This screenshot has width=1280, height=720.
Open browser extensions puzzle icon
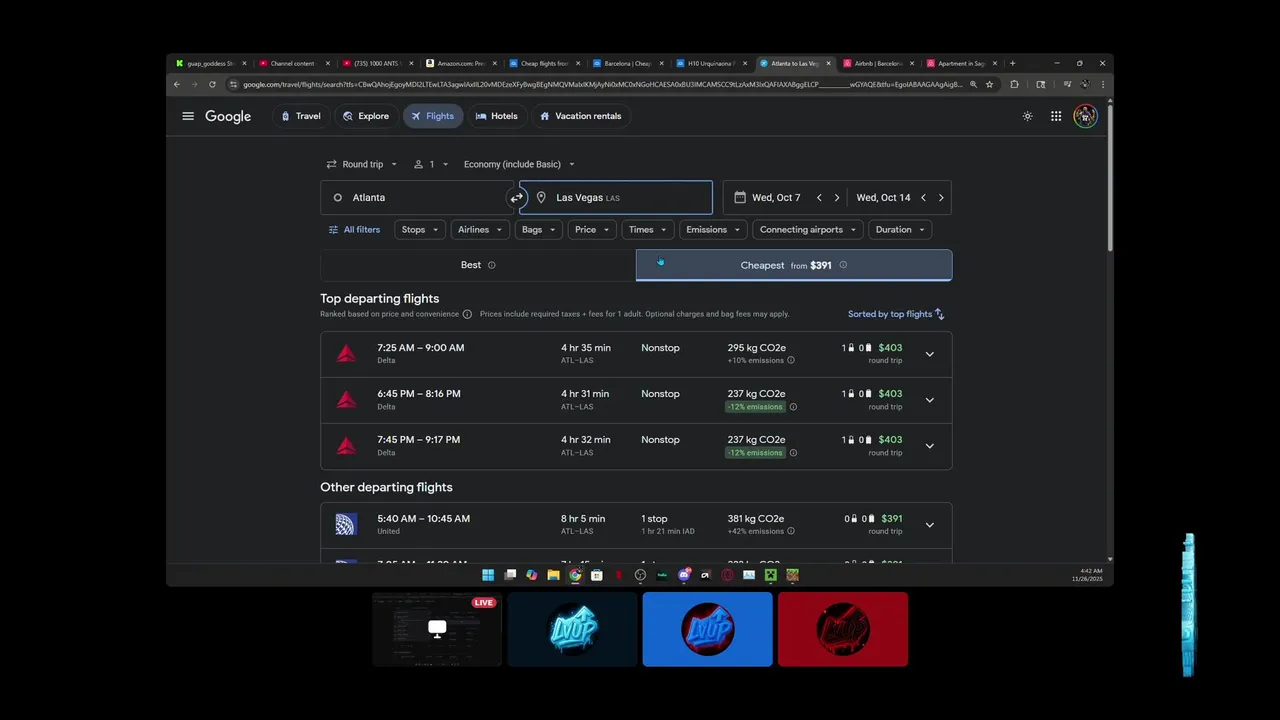(x=1014, y=84)
